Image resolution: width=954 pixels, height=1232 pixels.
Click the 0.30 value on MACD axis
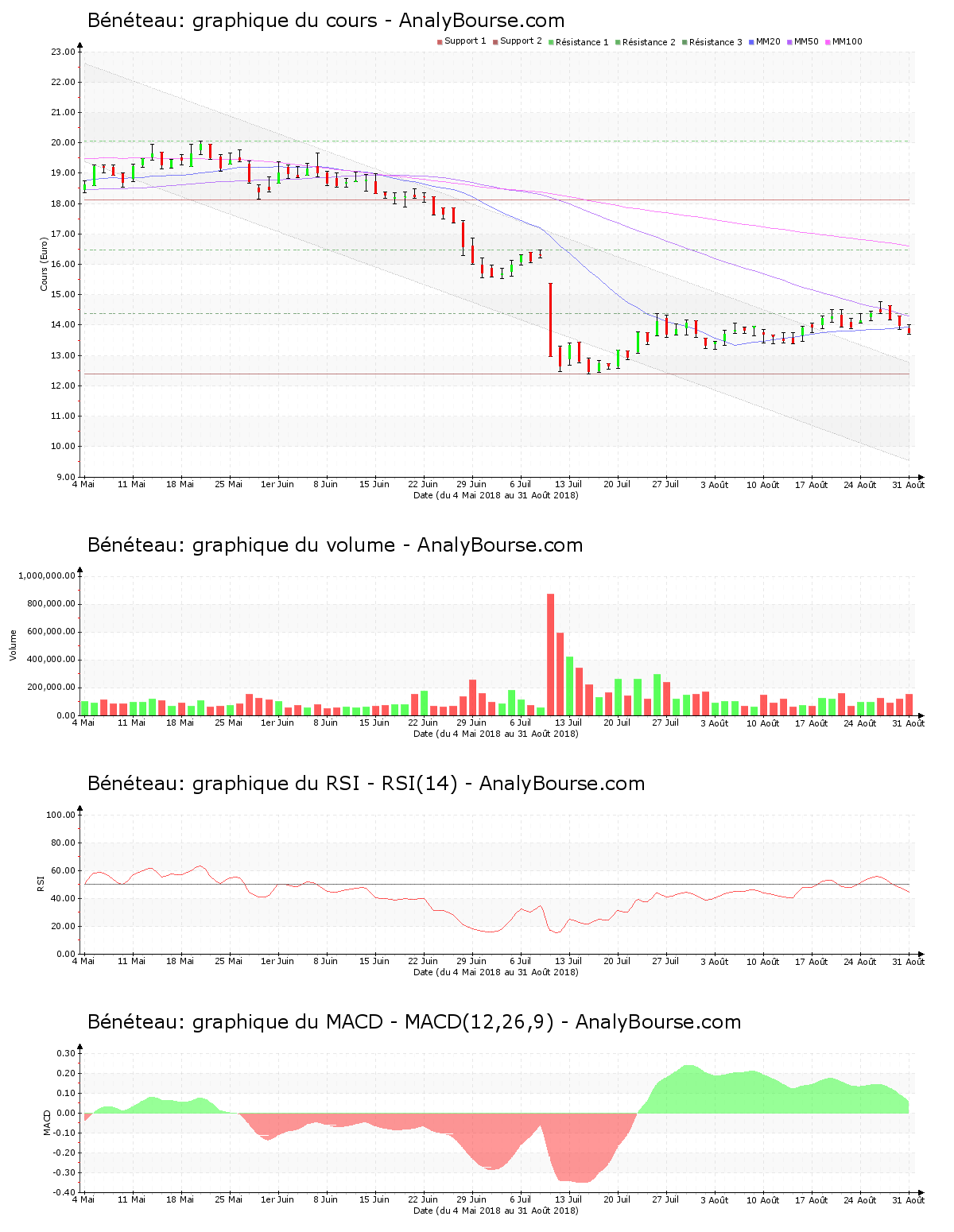(65, 1053)
